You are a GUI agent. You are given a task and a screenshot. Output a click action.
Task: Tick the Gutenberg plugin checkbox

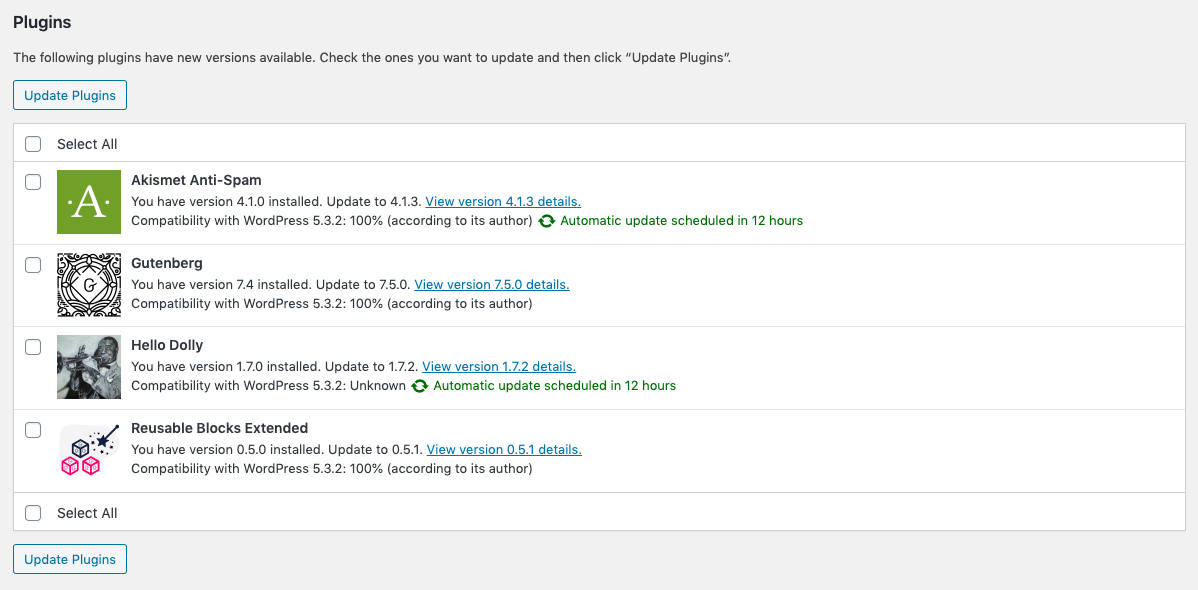pos(33,264)
